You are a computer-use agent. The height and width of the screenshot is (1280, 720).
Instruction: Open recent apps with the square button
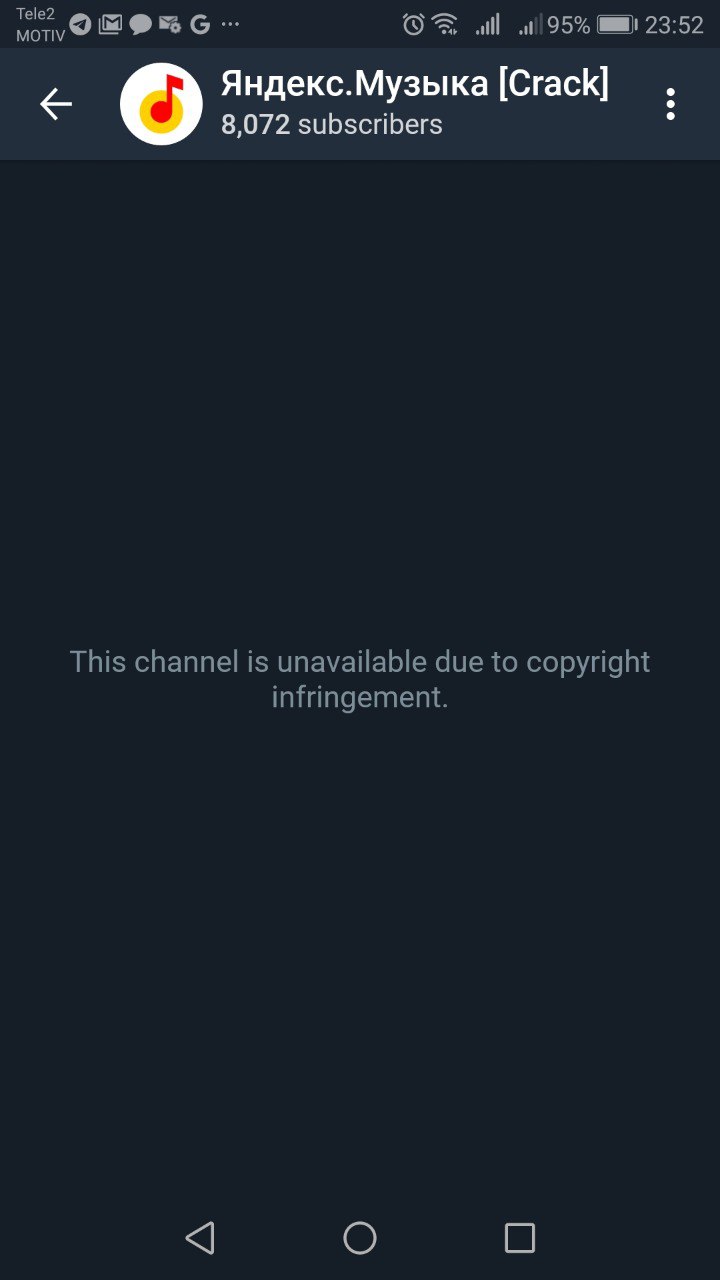click(520, 1238)
